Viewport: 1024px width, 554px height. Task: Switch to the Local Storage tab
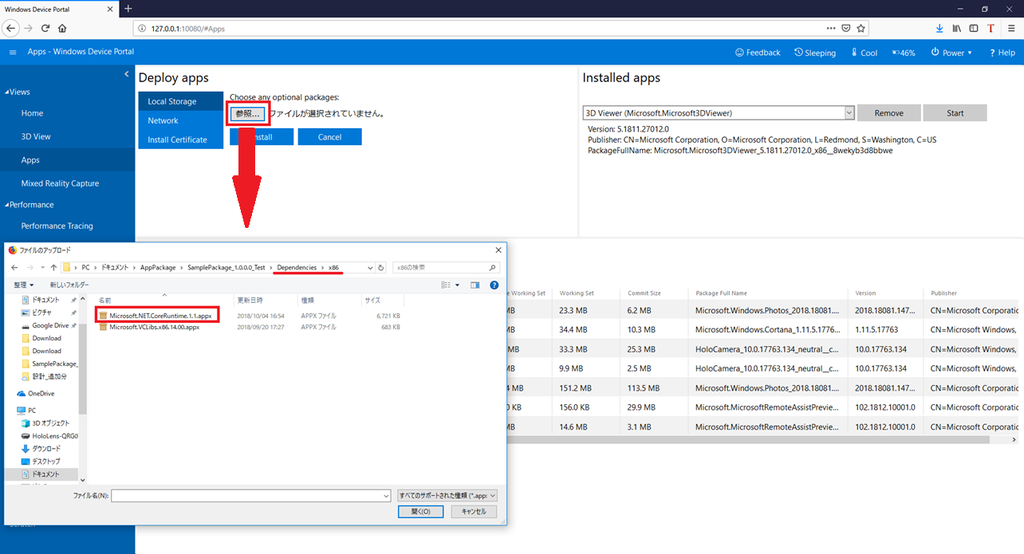180,101
